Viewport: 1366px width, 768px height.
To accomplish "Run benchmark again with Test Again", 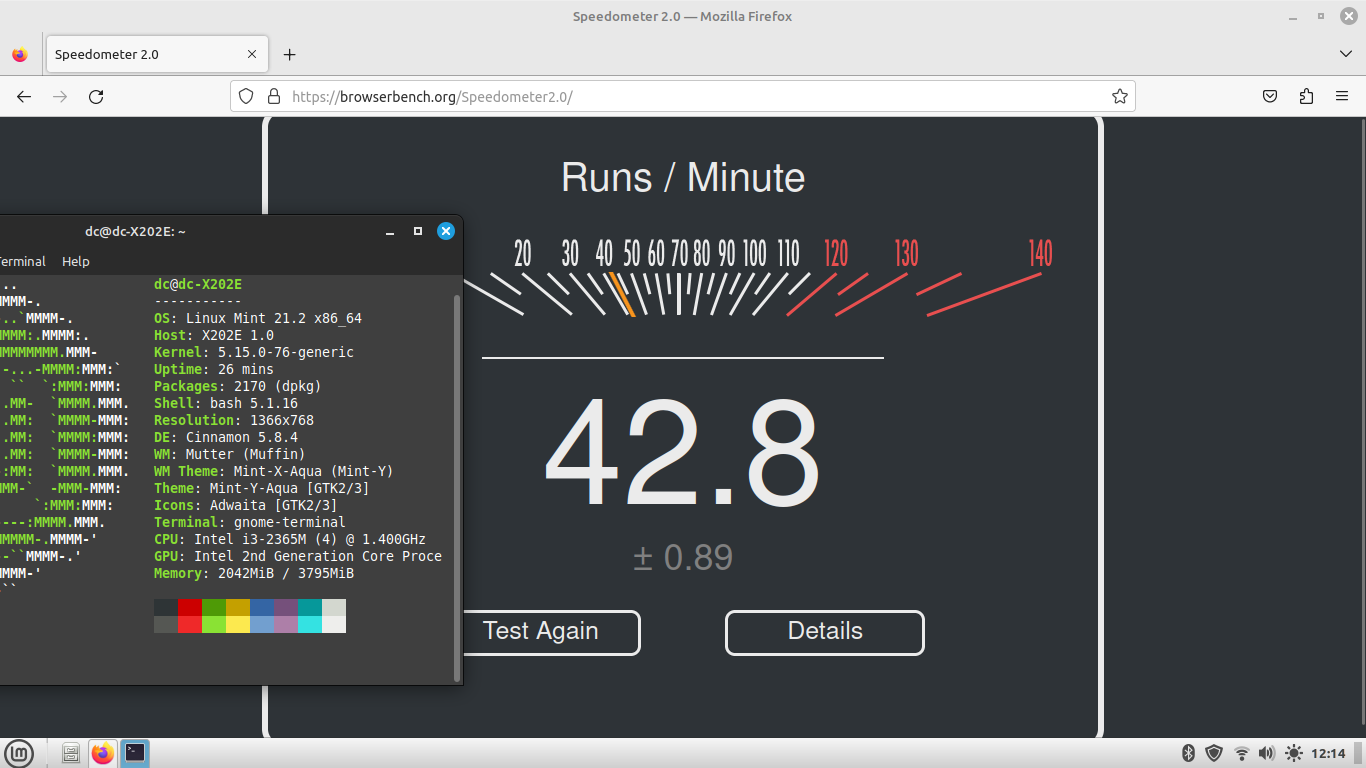I will [540, 632].
